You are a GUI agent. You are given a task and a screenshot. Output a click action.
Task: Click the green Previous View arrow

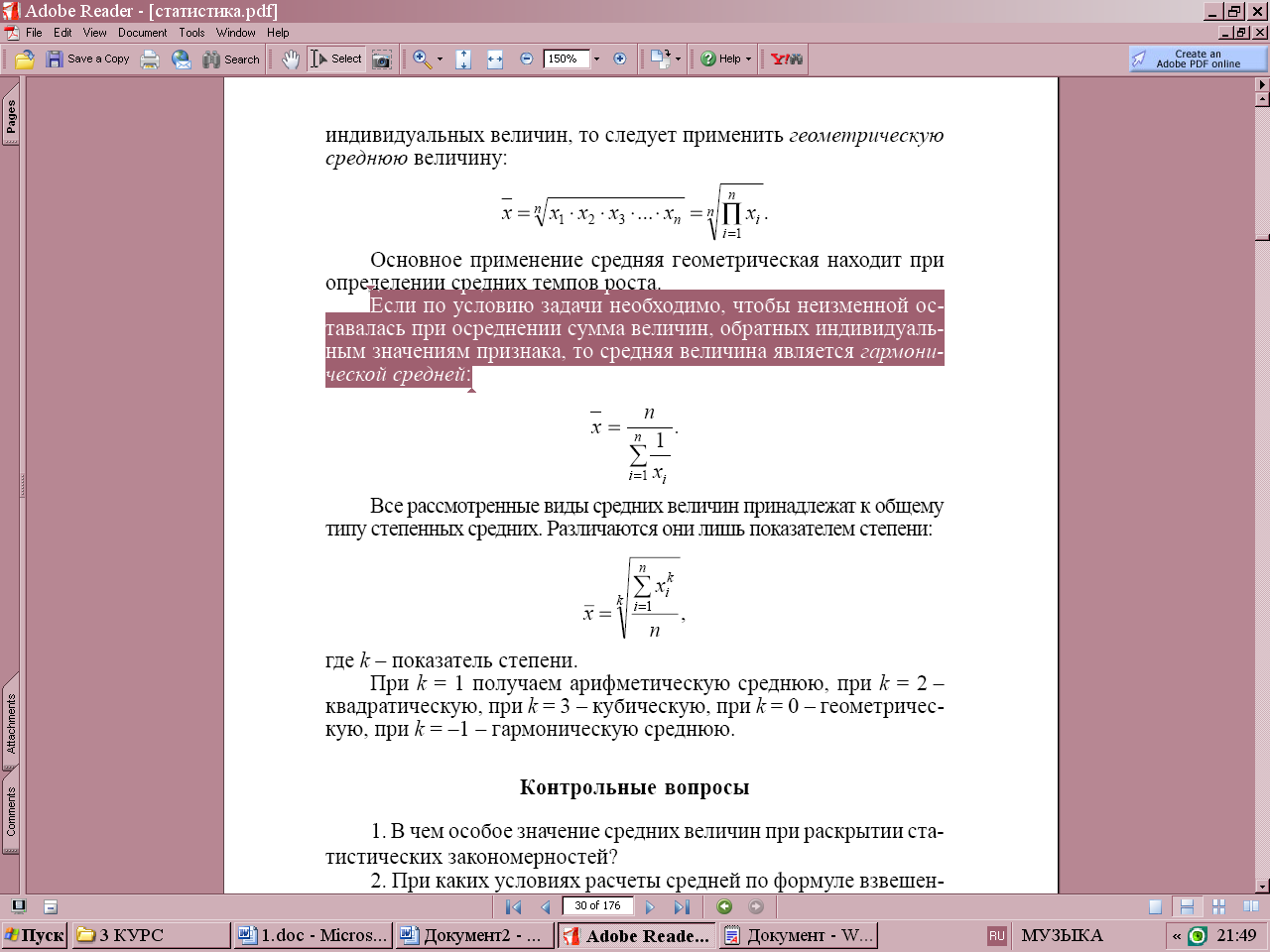[724, 906]
